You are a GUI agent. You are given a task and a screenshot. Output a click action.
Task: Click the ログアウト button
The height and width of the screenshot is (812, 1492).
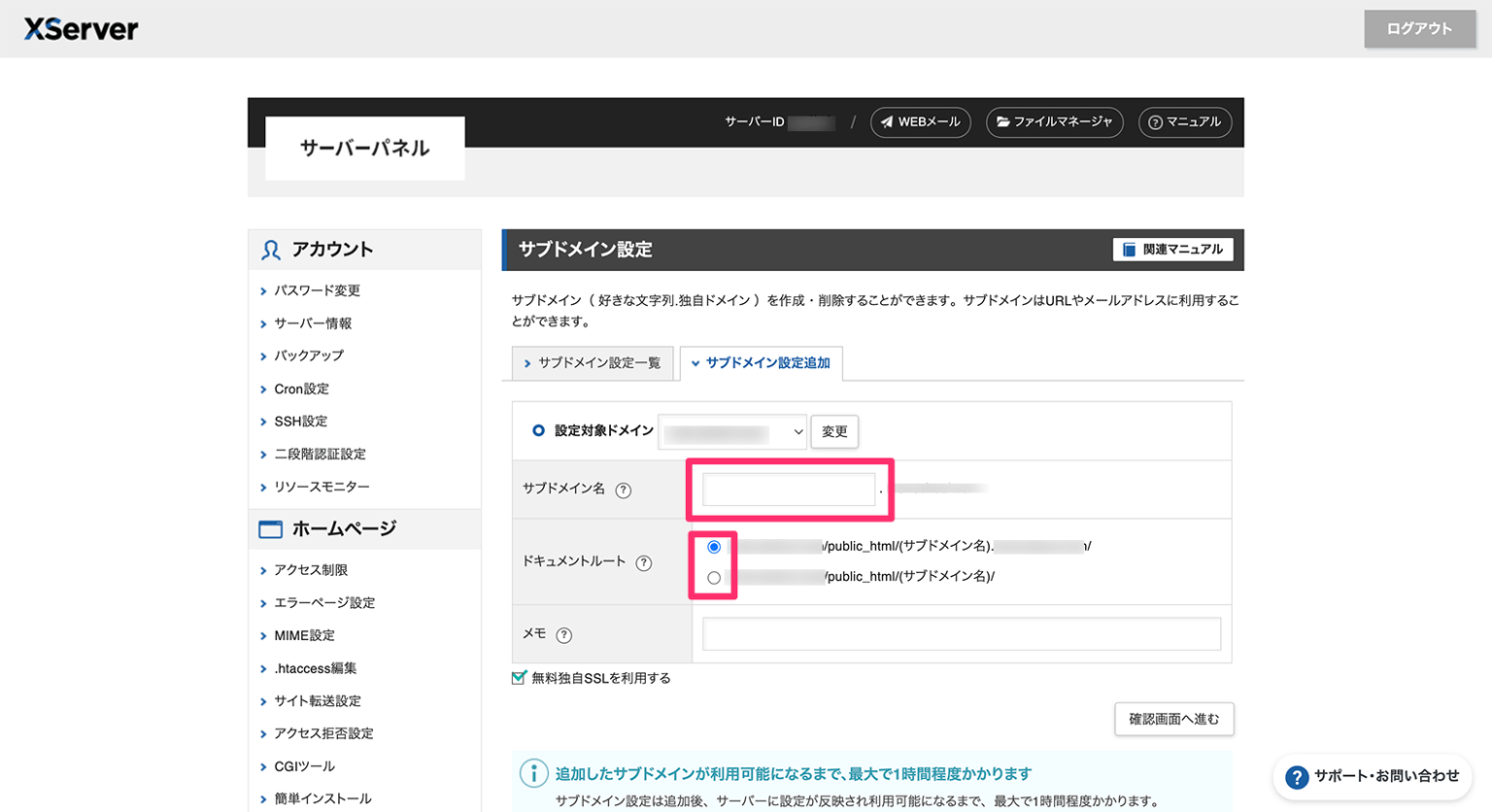click(1419, 29)
